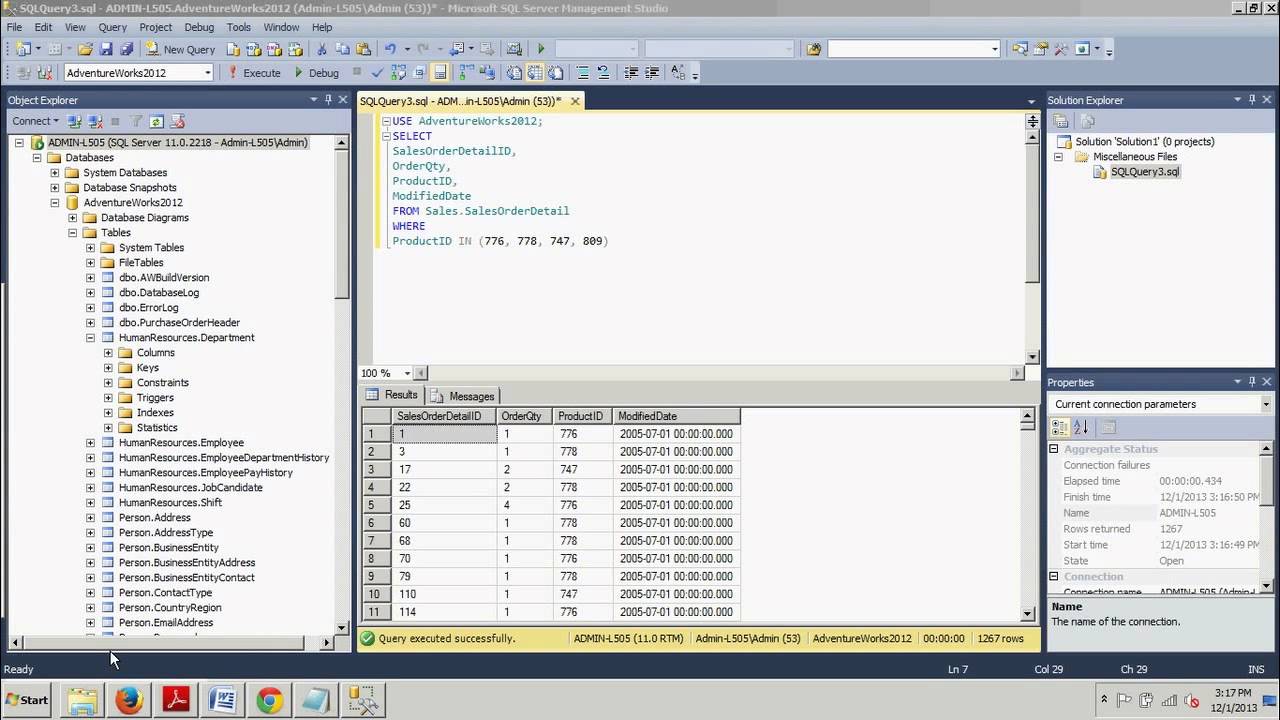Toggle Results to Grid mode icon
The image size is (1280, 720).
(x=535, y=73)
